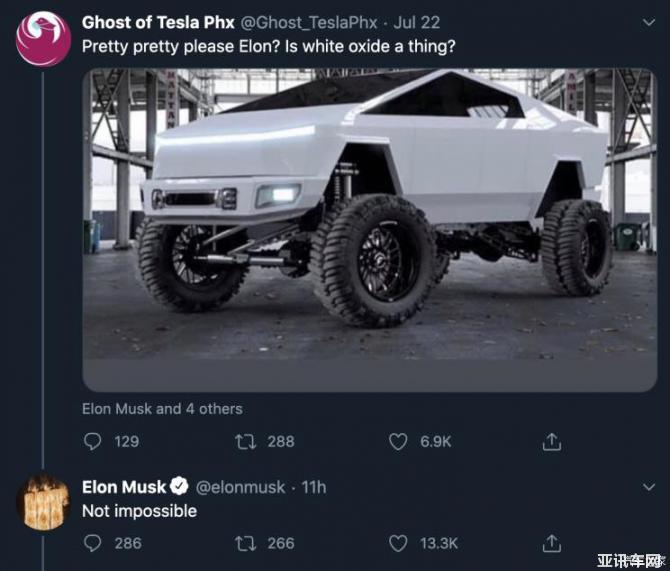Open Elon Musk's profile avatar
This screenshot has width=670, height=571.
point(43,503)
